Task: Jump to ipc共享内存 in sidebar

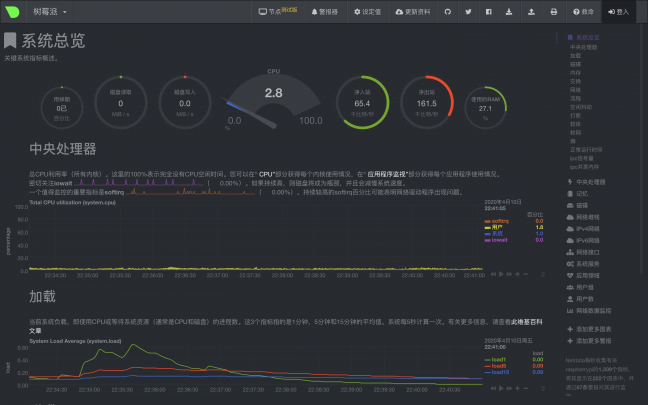Action: (x=584, y=167)
